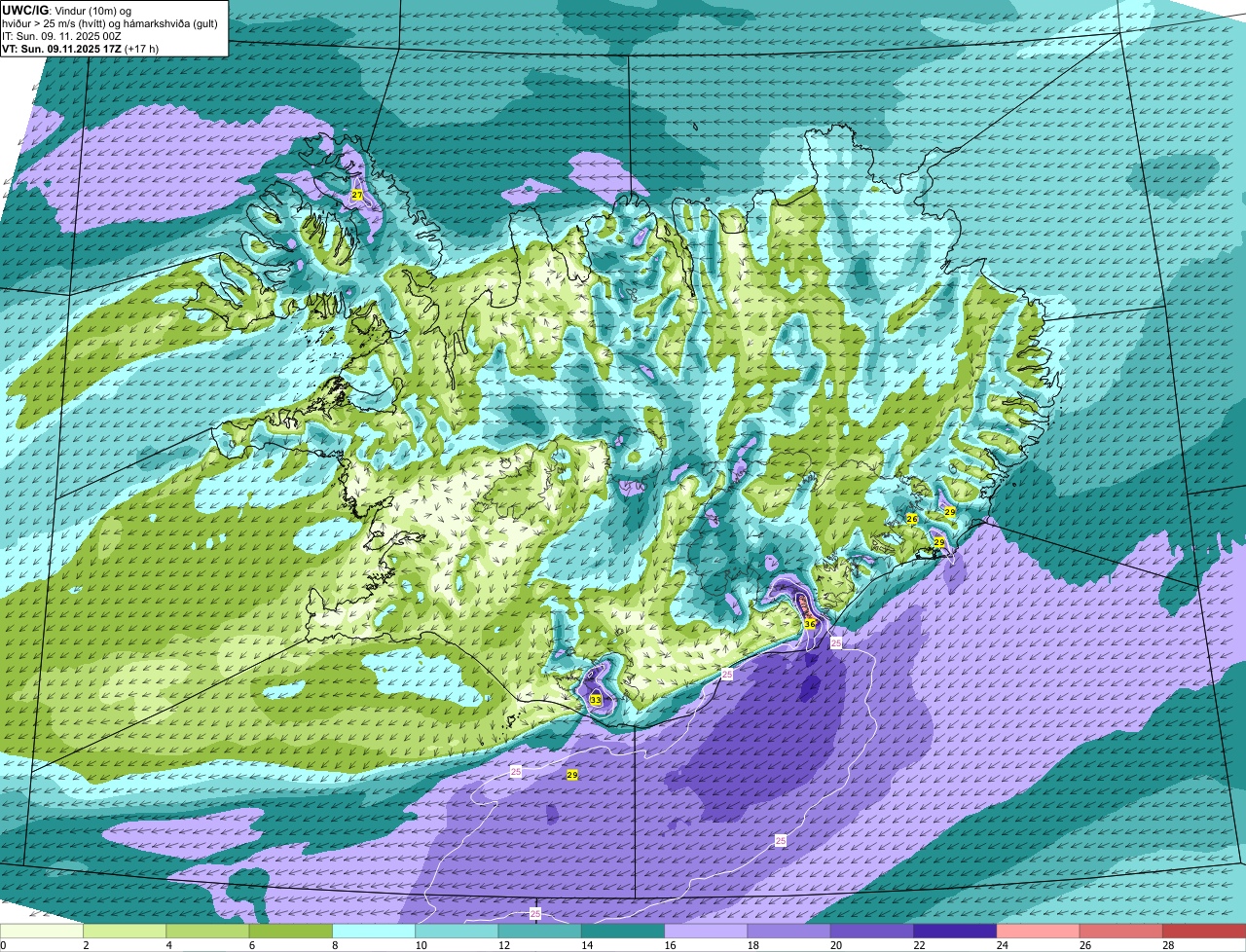1246x952 pixels.
Task: Click the yellow 26 gust label in the east
Action: 912,519
